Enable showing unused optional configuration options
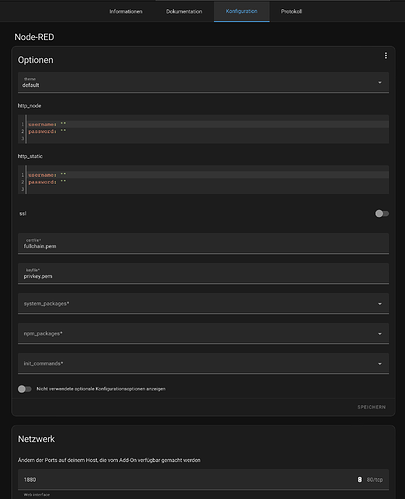Viewport: 405px width, 499px height. pos(25,389)
